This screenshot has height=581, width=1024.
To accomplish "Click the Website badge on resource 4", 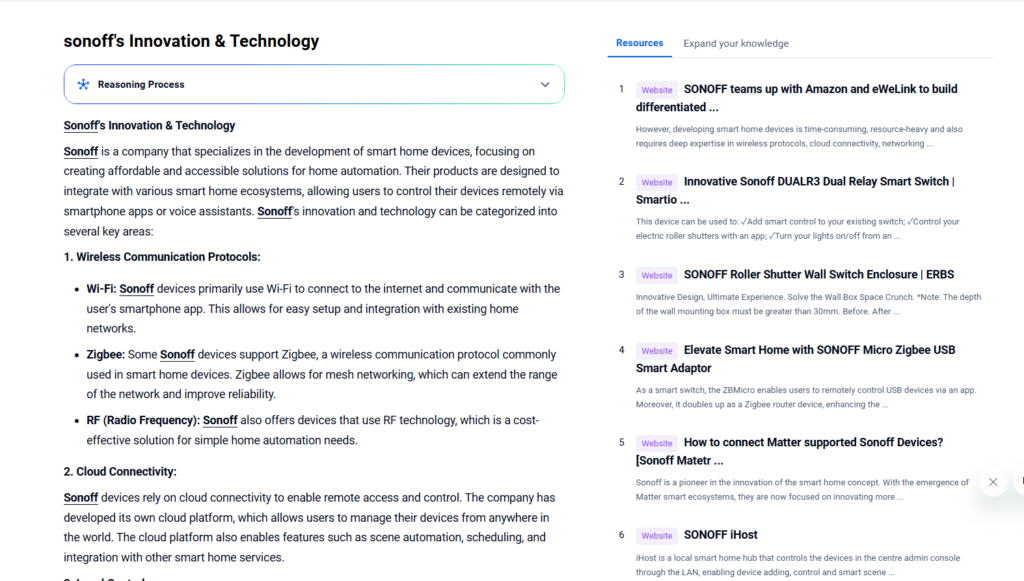I will point(657,351).
